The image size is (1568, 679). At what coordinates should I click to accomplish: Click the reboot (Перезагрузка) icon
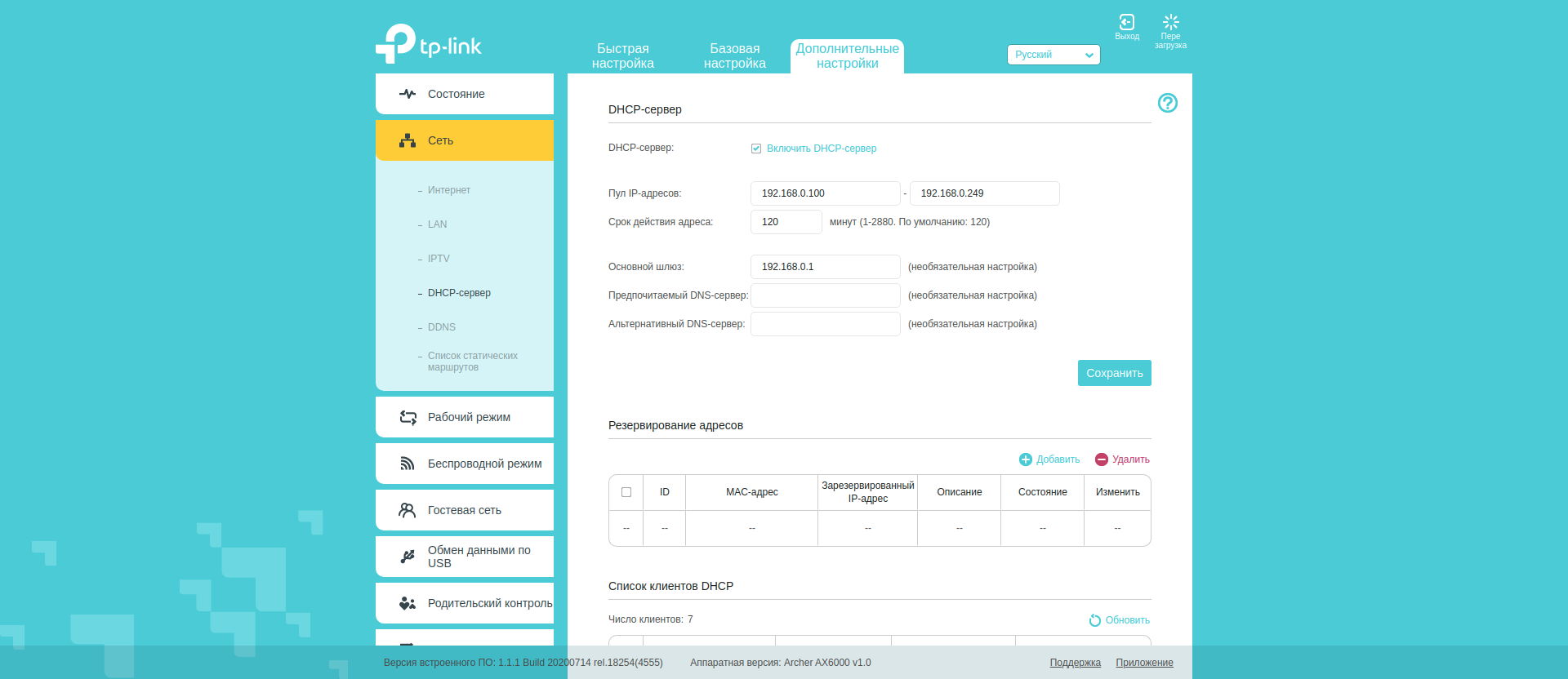coord(1170,23)
